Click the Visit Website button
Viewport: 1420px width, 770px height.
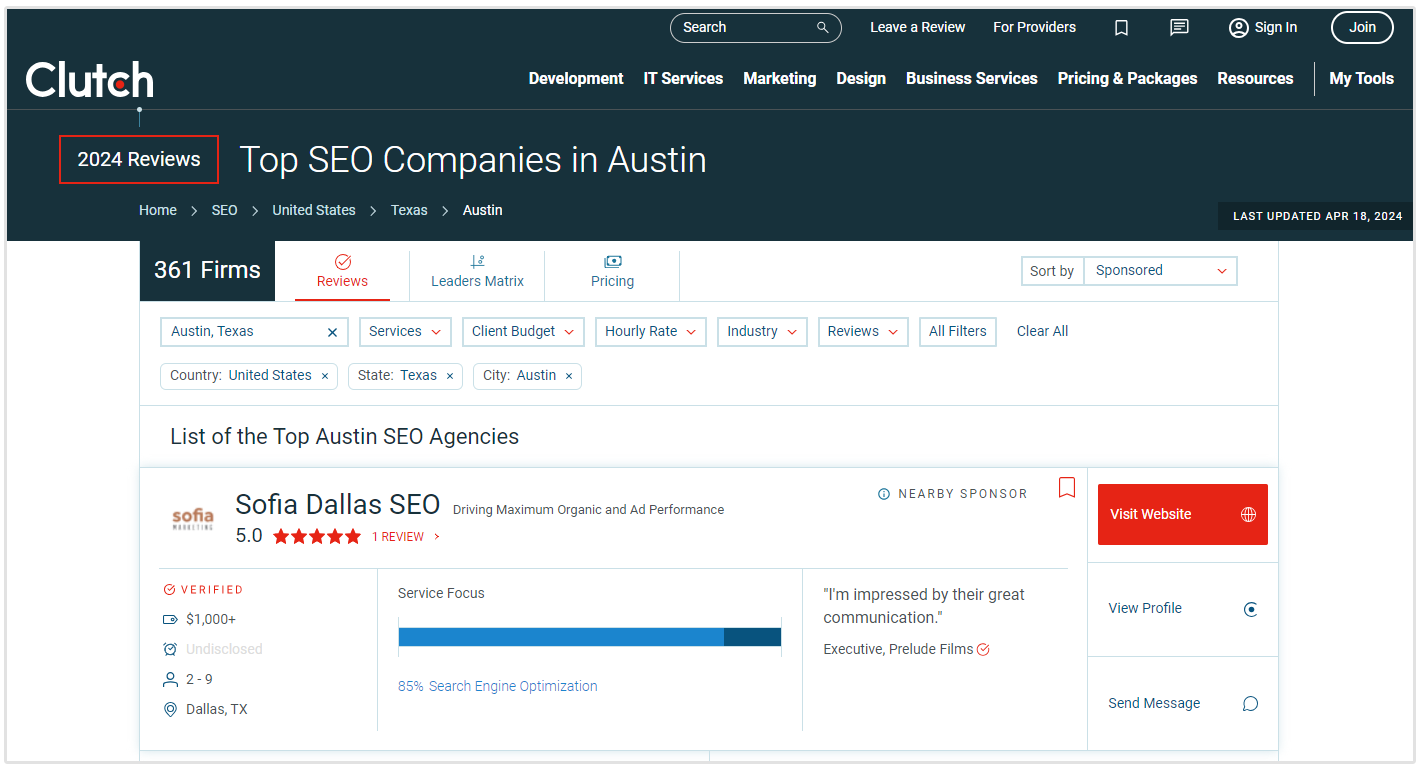point(1182,514)
